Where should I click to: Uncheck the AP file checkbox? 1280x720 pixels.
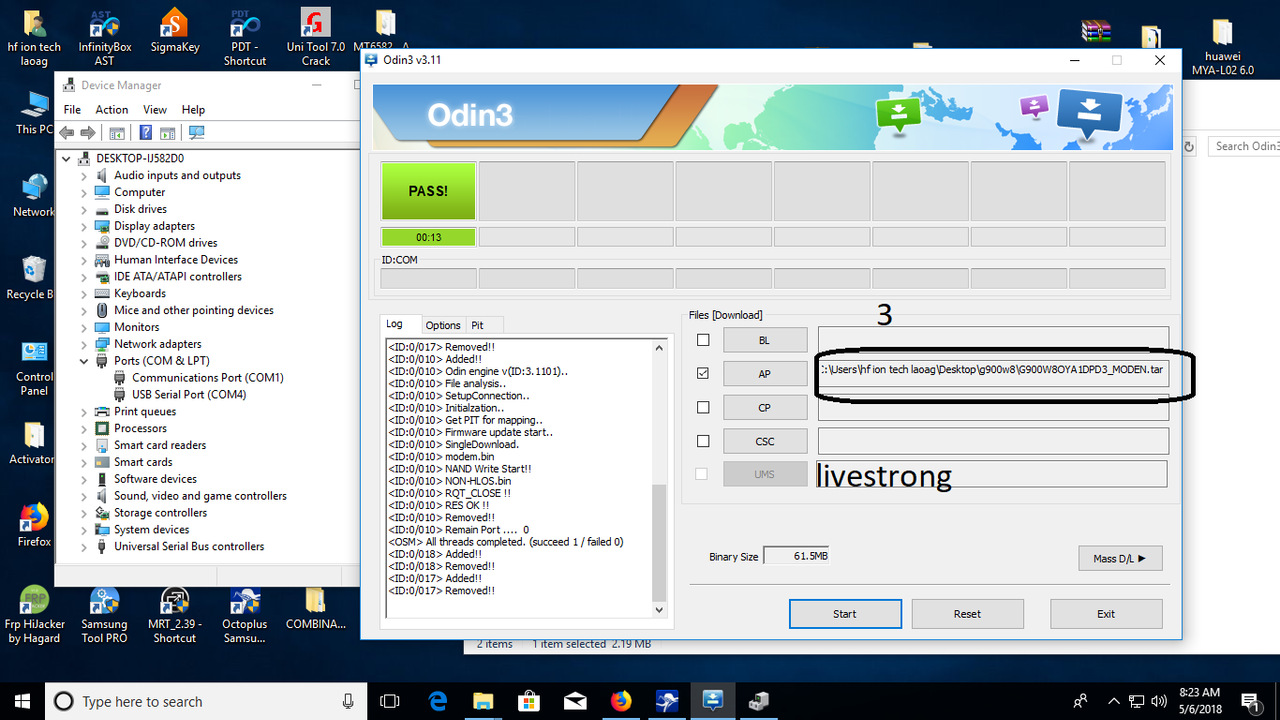click(x=703, y=373)
